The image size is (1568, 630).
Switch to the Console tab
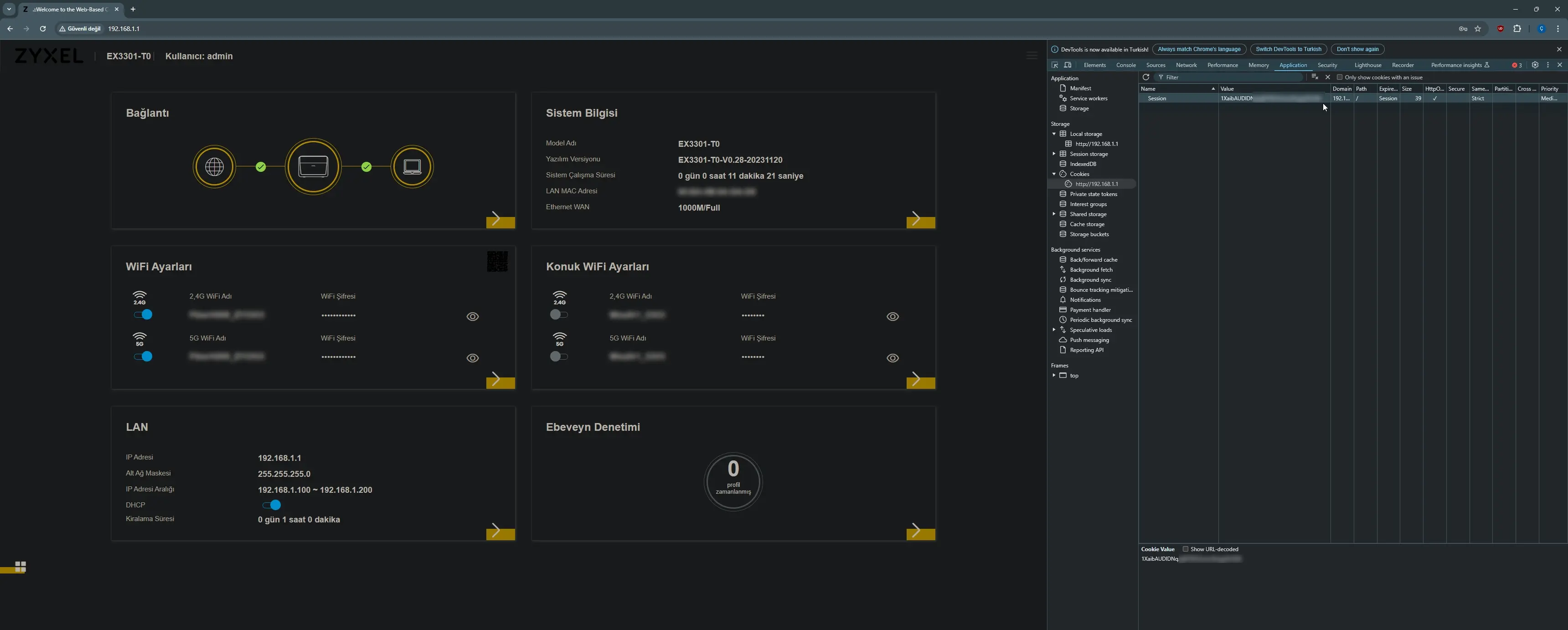[x=1125, y=65]
